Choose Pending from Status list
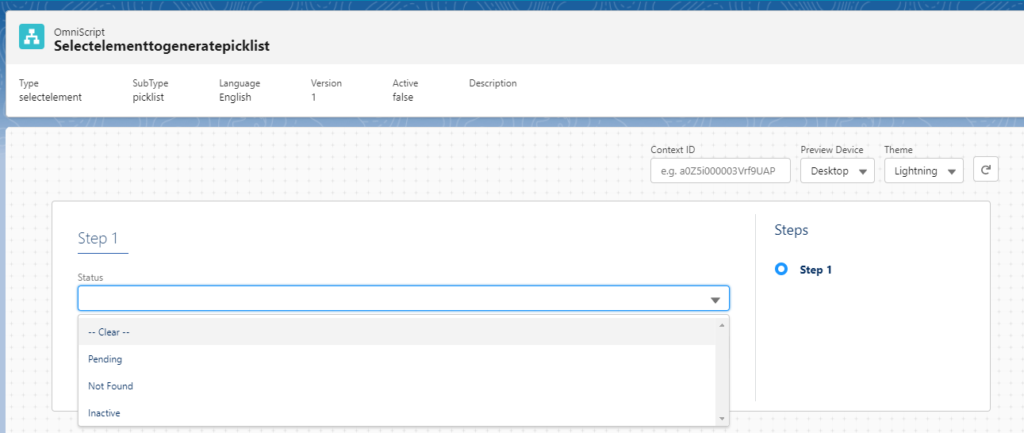This screenshot has height=433, width=1024. click(x=396, y=359)
